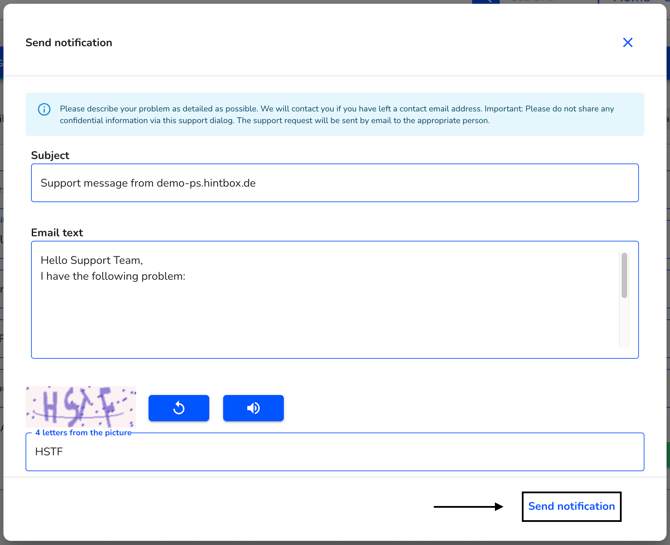The height and width of the screenshot is (545, 670).
Task: Close the Send notification dialog
Action: coord(627,42)
